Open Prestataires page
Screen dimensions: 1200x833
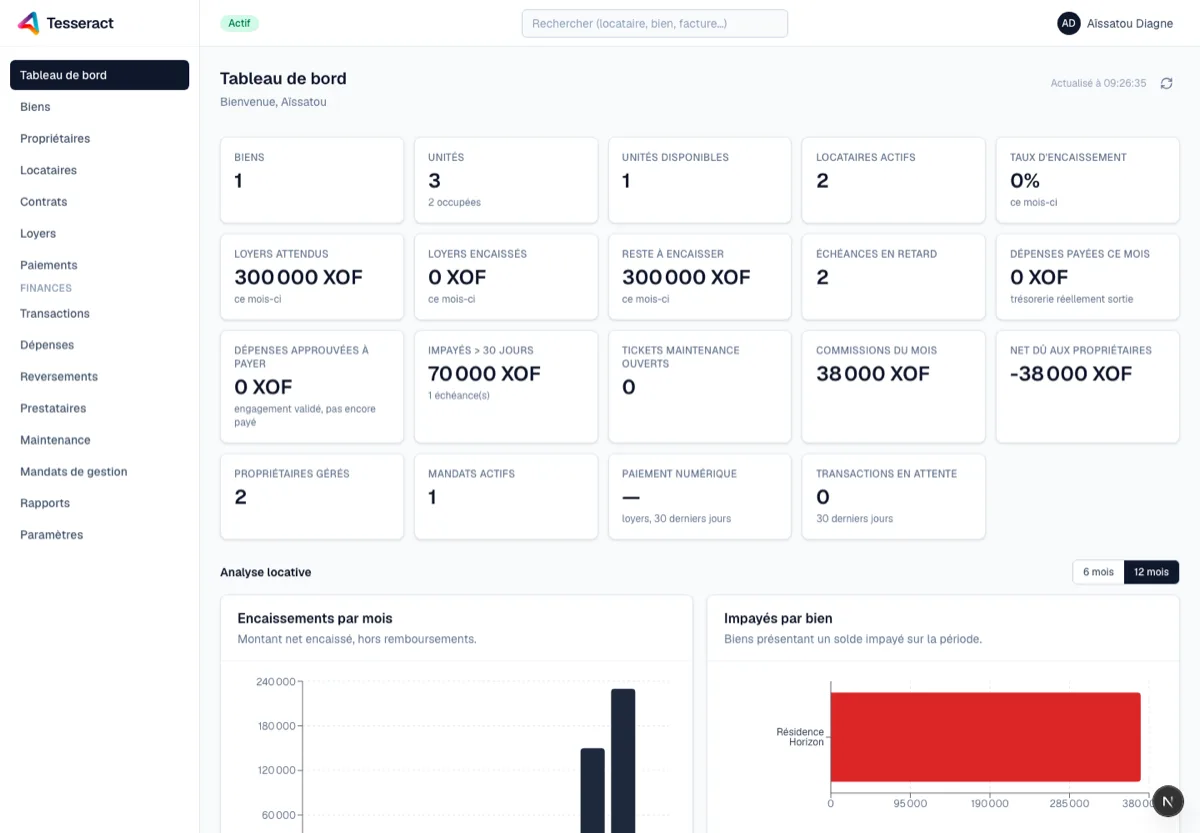tap(99, 408)
